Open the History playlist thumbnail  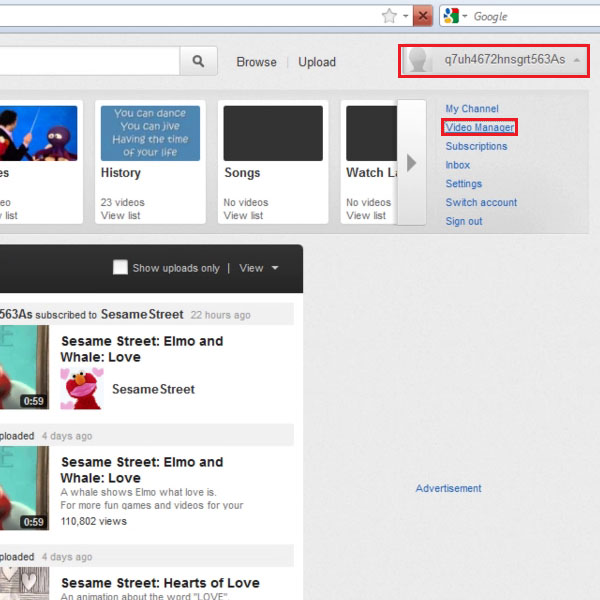(150, 133)
